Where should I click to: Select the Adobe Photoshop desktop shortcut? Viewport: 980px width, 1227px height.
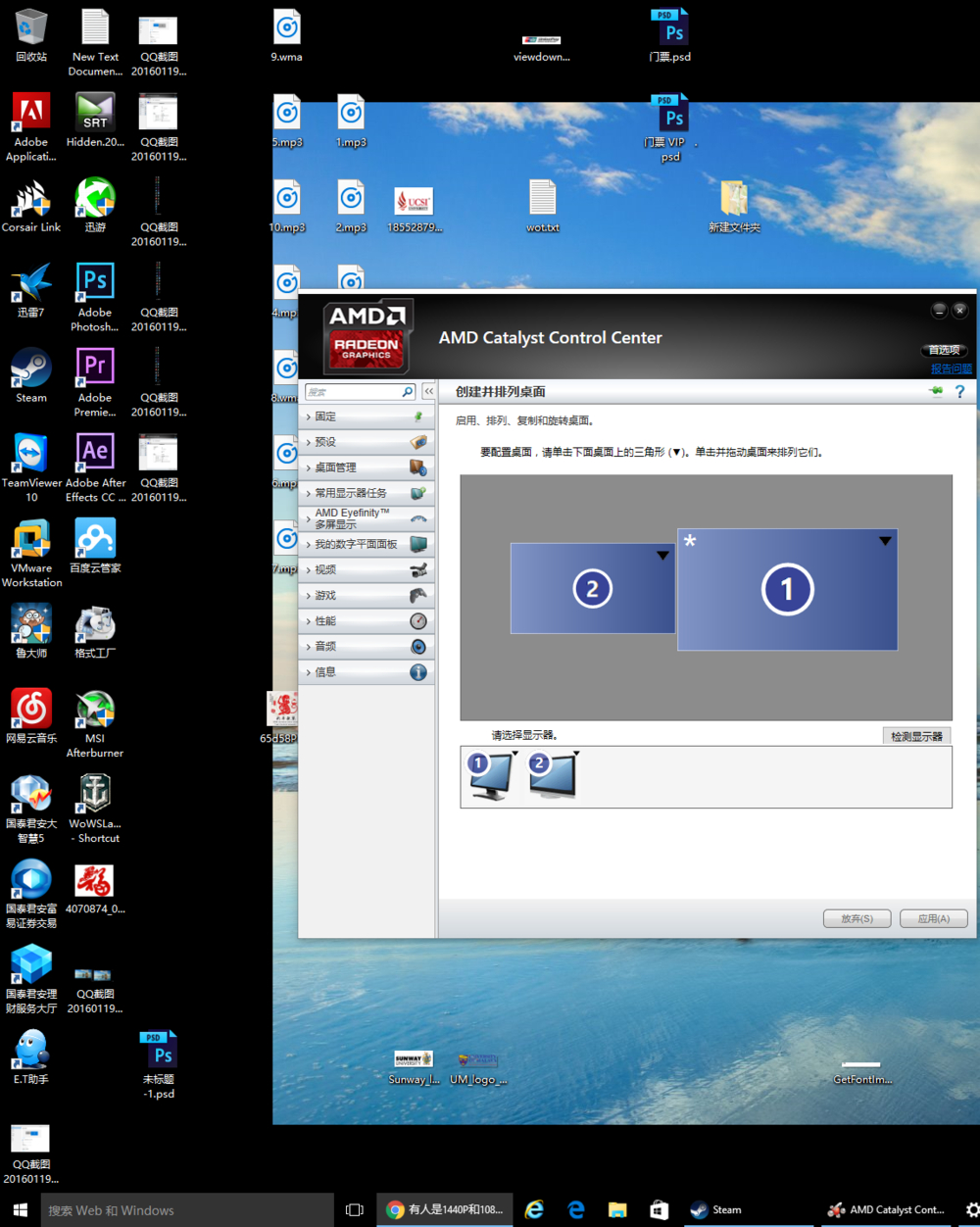95,298
